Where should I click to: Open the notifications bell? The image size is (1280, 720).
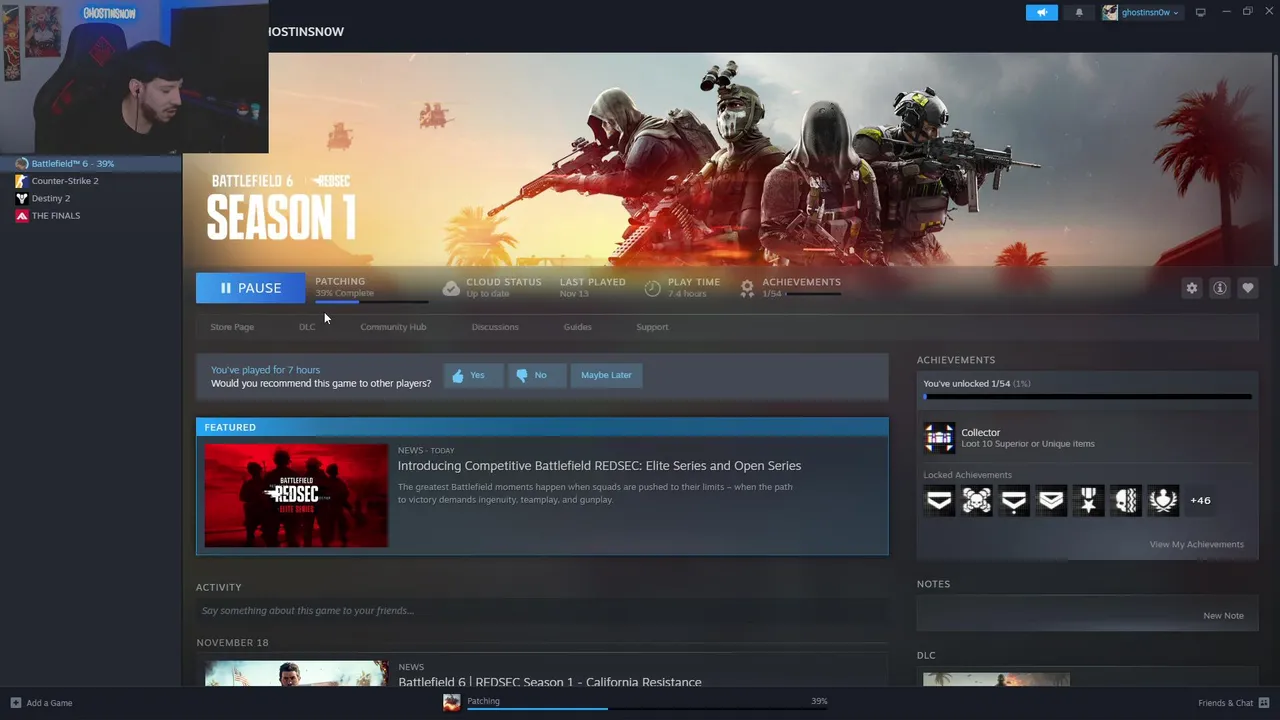click(1079, 12)
